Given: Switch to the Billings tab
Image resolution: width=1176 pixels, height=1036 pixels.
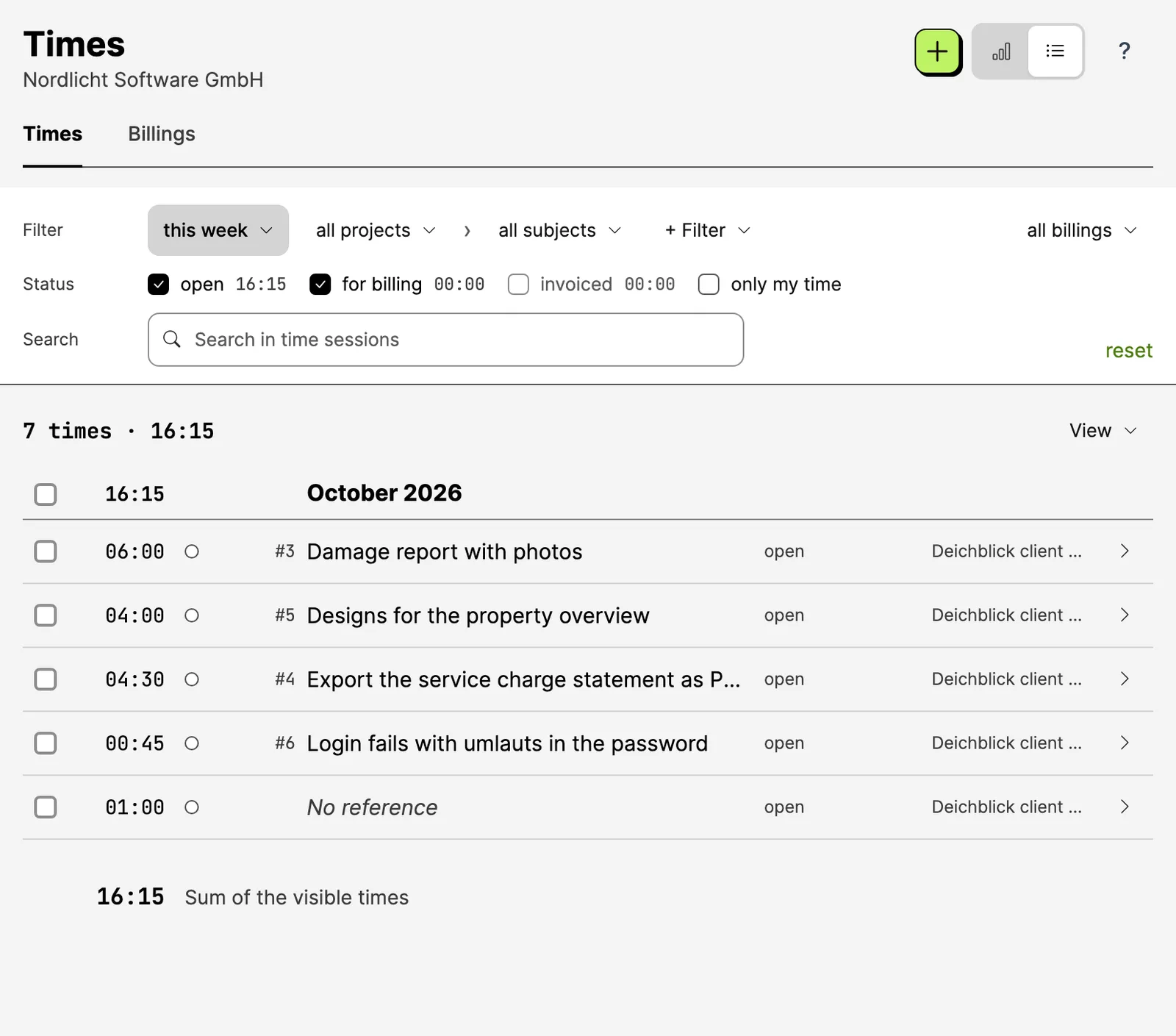Looking at the screenshot, I should pyautogui.click(x=162, y=134).
